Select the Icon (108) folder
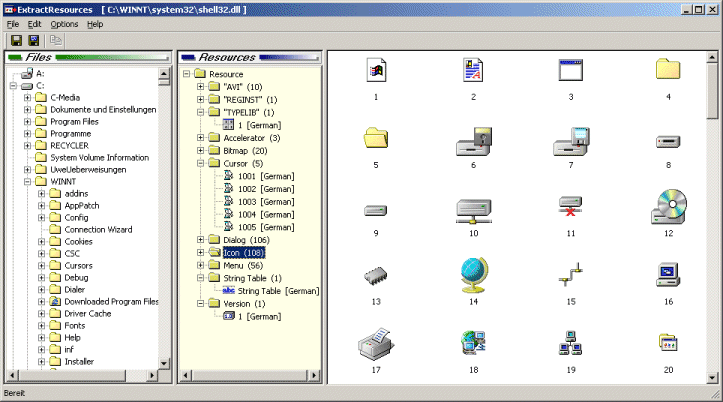 [x=244, y=253]
